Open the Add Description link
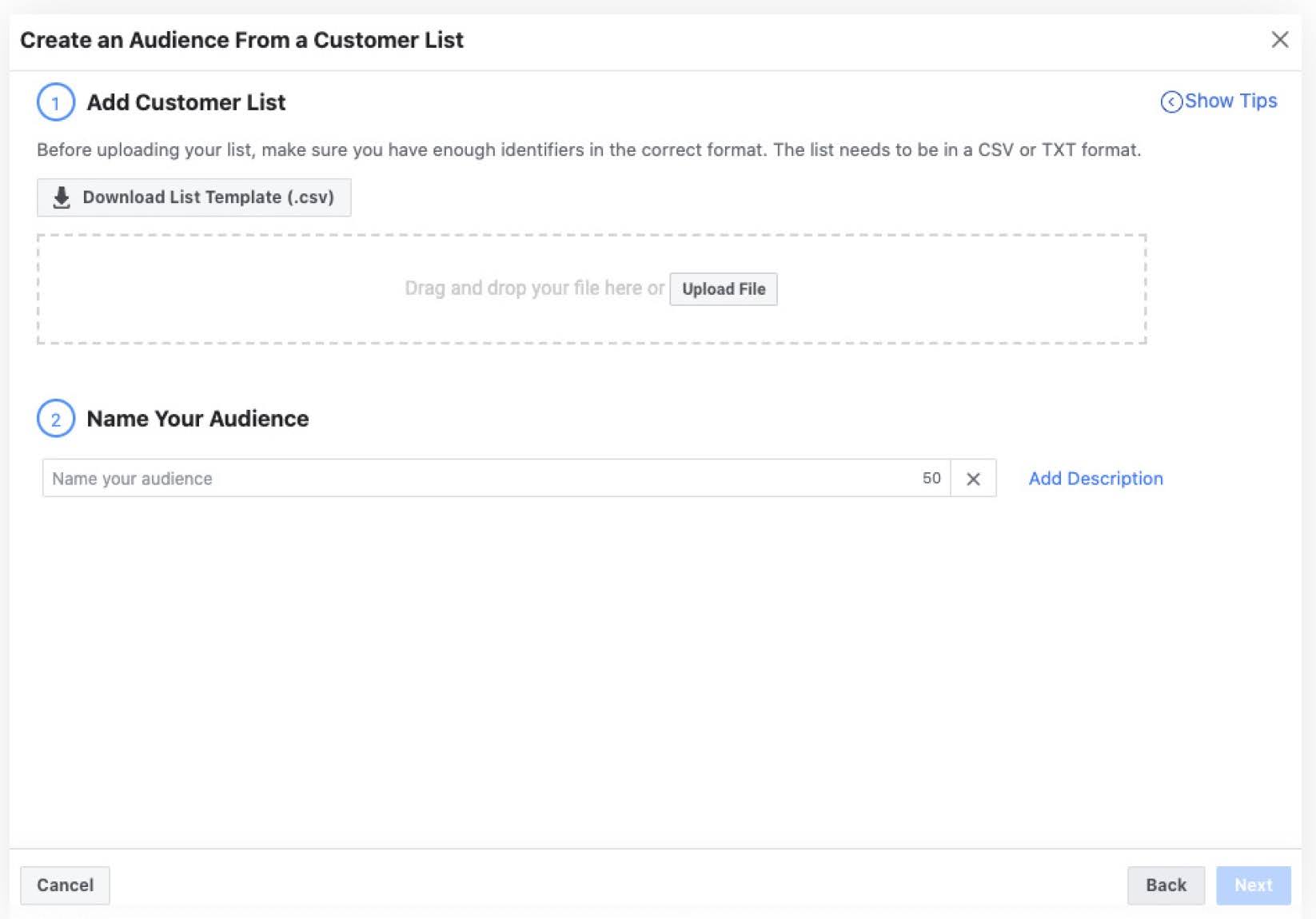Screen dimensions: 1316x919 click(1095, 479)
